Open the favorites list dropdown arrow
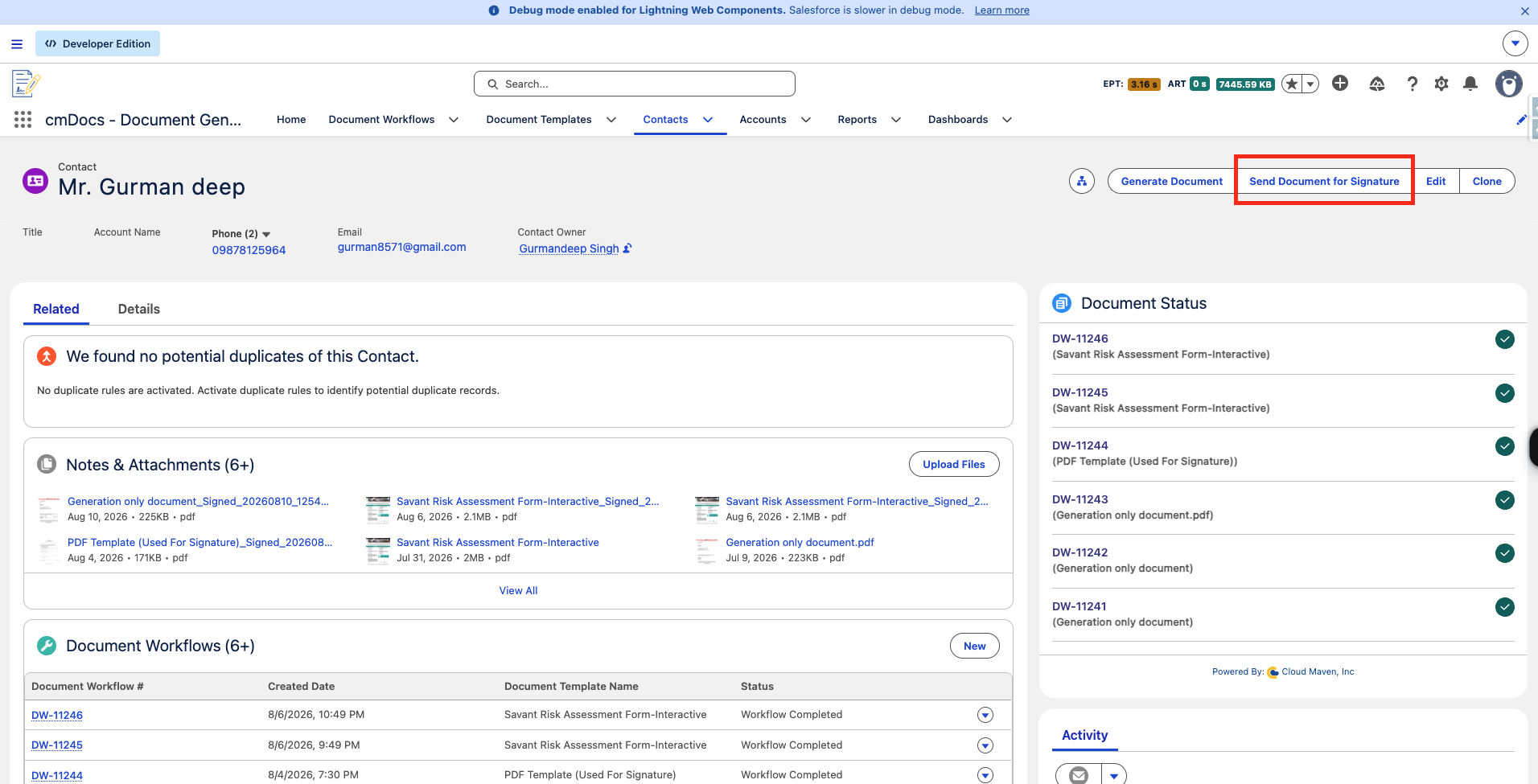The height and width of the screenshot is (784, 1538). (x=1310, y=84)
